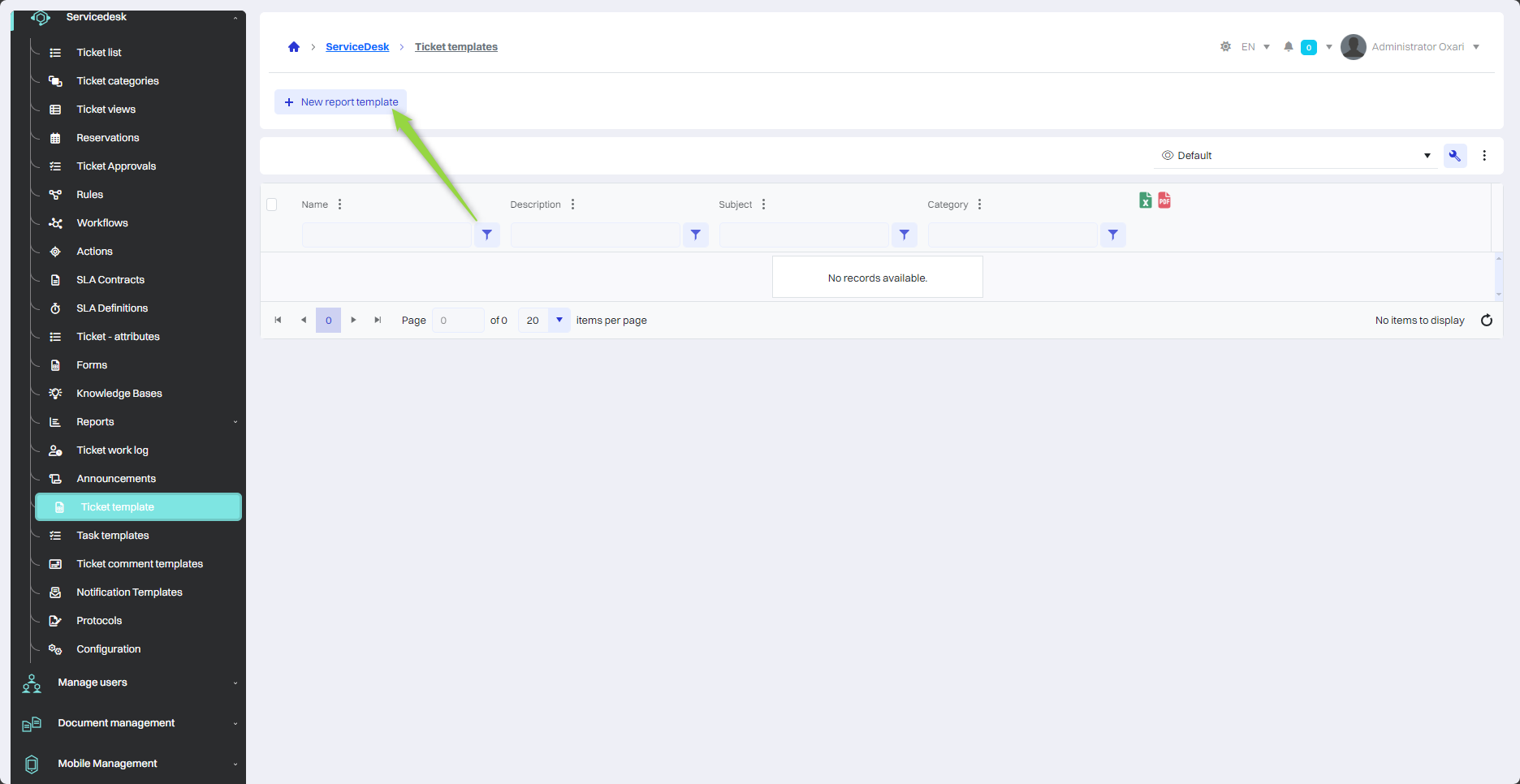Click the Subject filter input field
Screen dimensions: 1520x784
[x=803, y=235]
